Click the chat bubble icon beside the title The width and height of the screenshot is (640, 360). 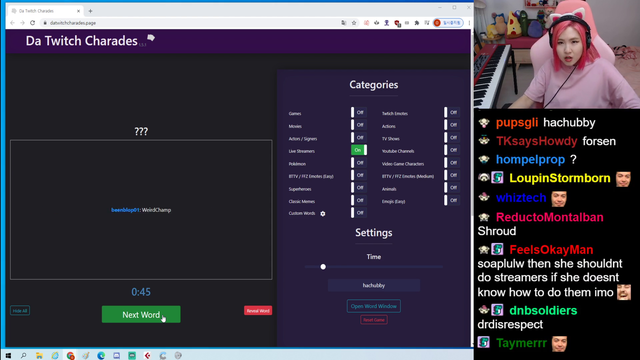(151, 38)
